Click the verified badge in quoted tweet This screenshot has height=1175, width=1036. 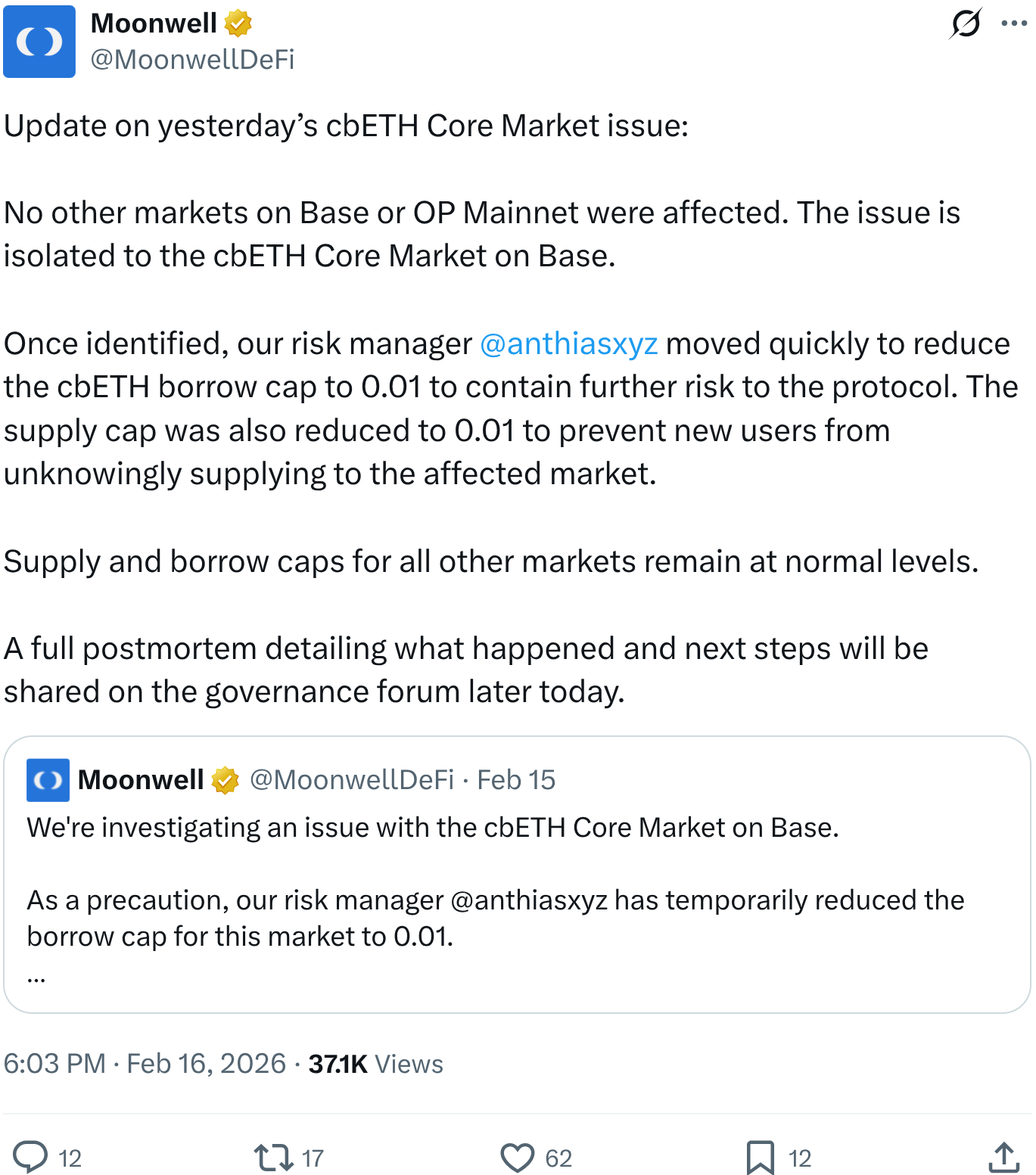pyautogui.click(x=225, y=780)
